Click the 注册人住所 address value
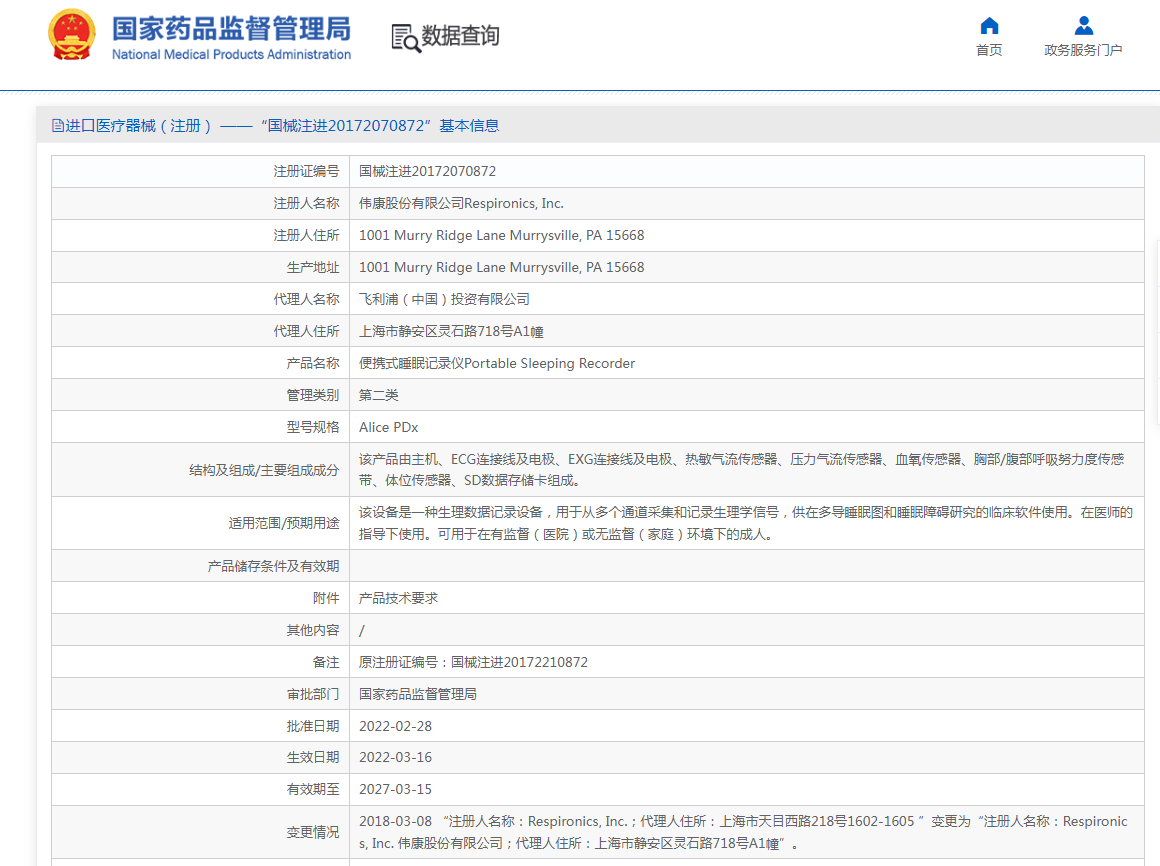The width and height of the screenshot is (1160, 866). coord(502,235)
